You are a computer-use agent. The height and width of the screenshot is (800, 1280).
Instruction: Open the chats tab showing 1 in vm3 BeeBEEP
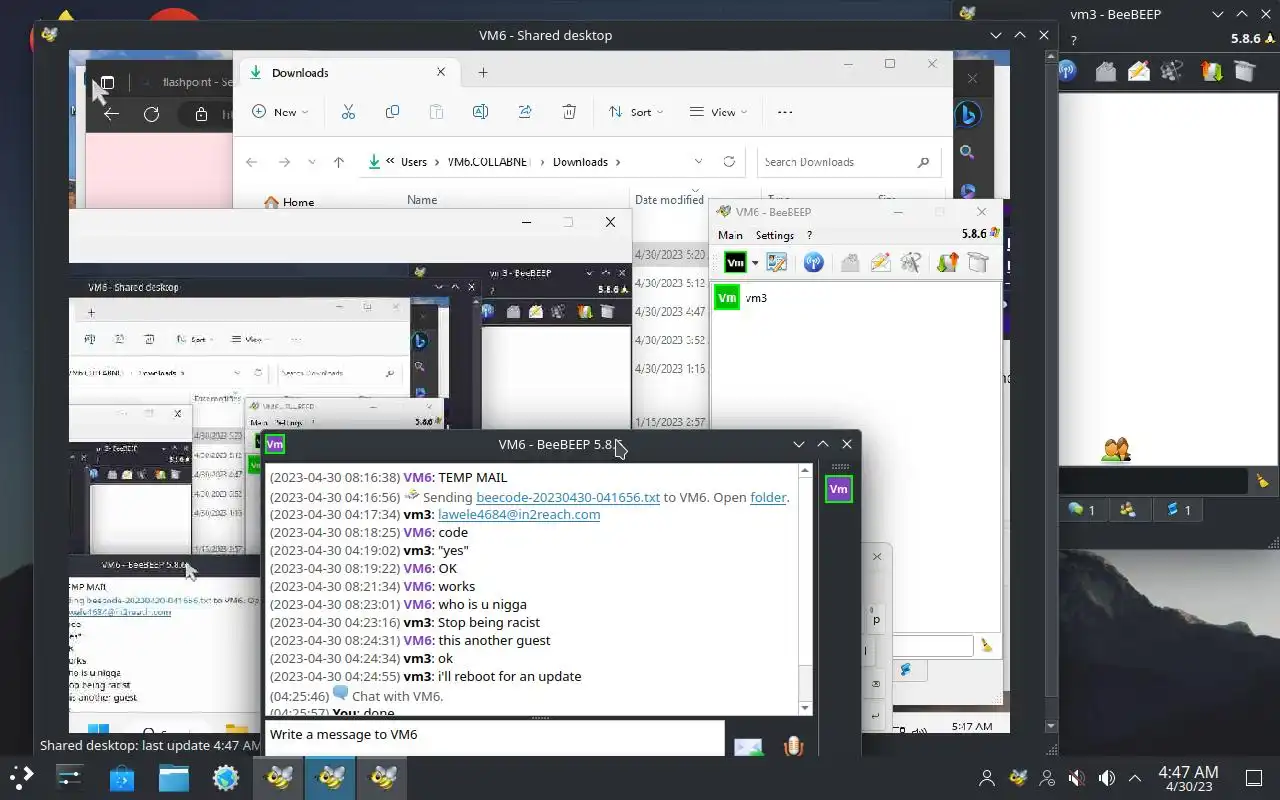[x=1081, y=510]
